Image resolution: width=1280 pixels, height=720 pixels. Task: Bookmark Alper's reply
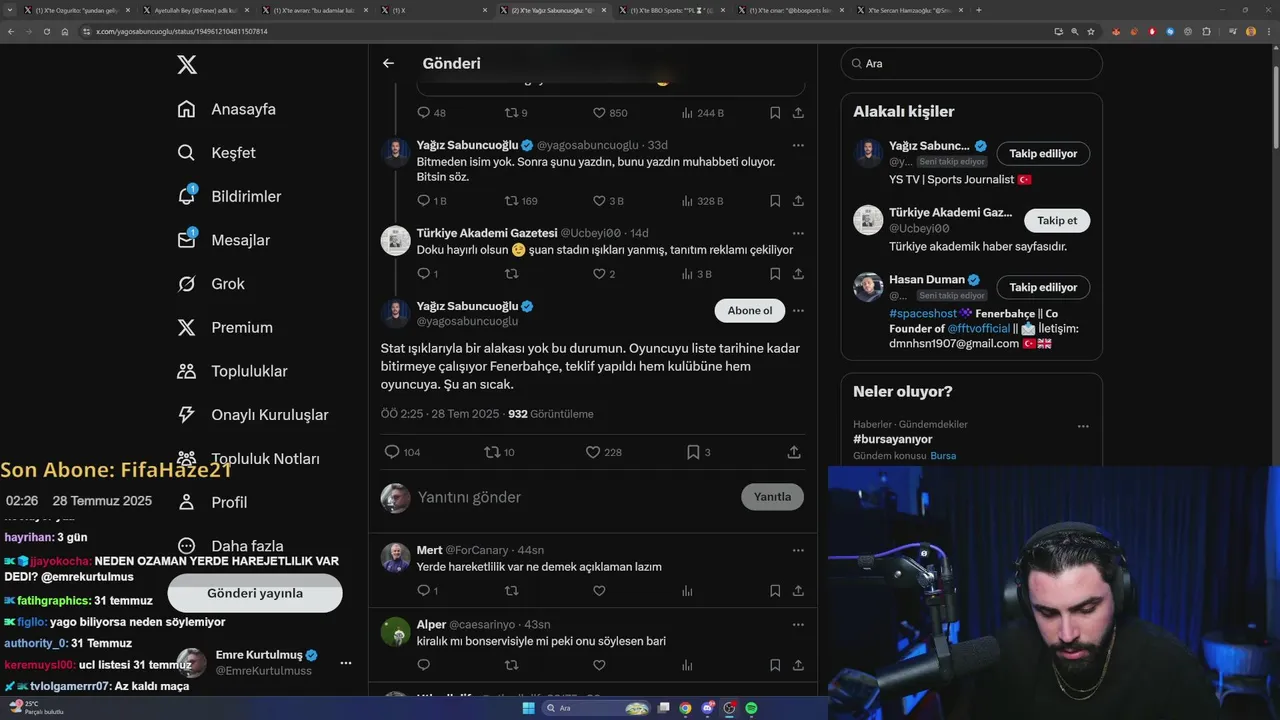click(x=775, y=665)
